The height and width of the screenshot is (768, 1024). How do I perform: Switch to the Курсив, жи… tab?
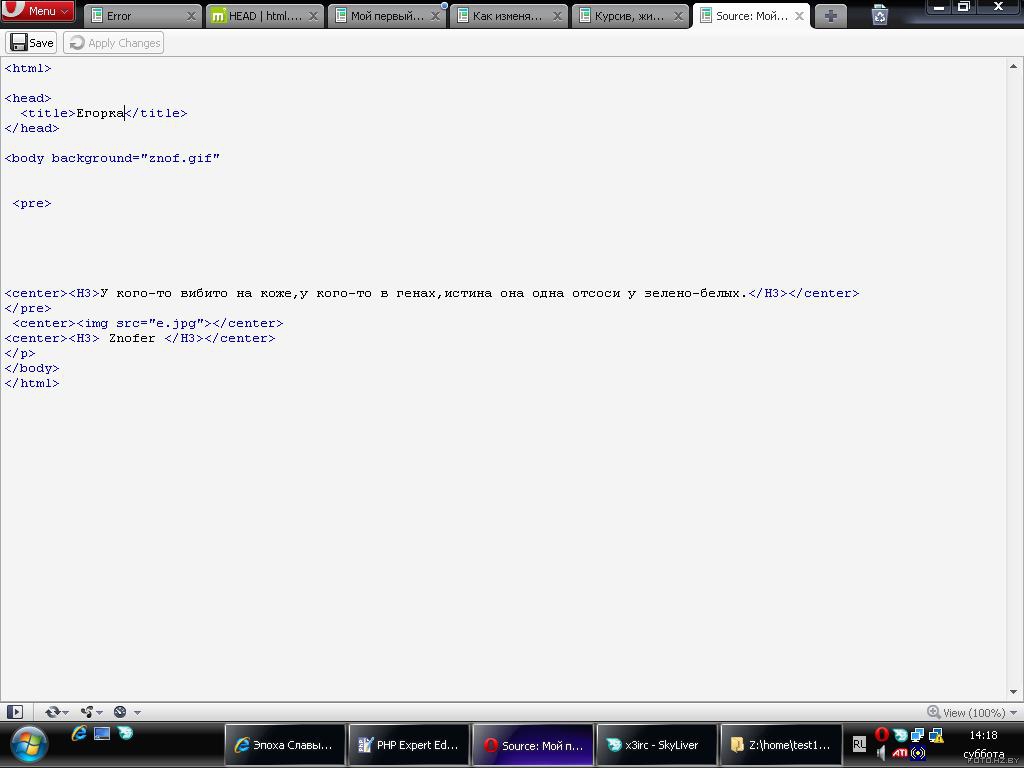[631, 16]
